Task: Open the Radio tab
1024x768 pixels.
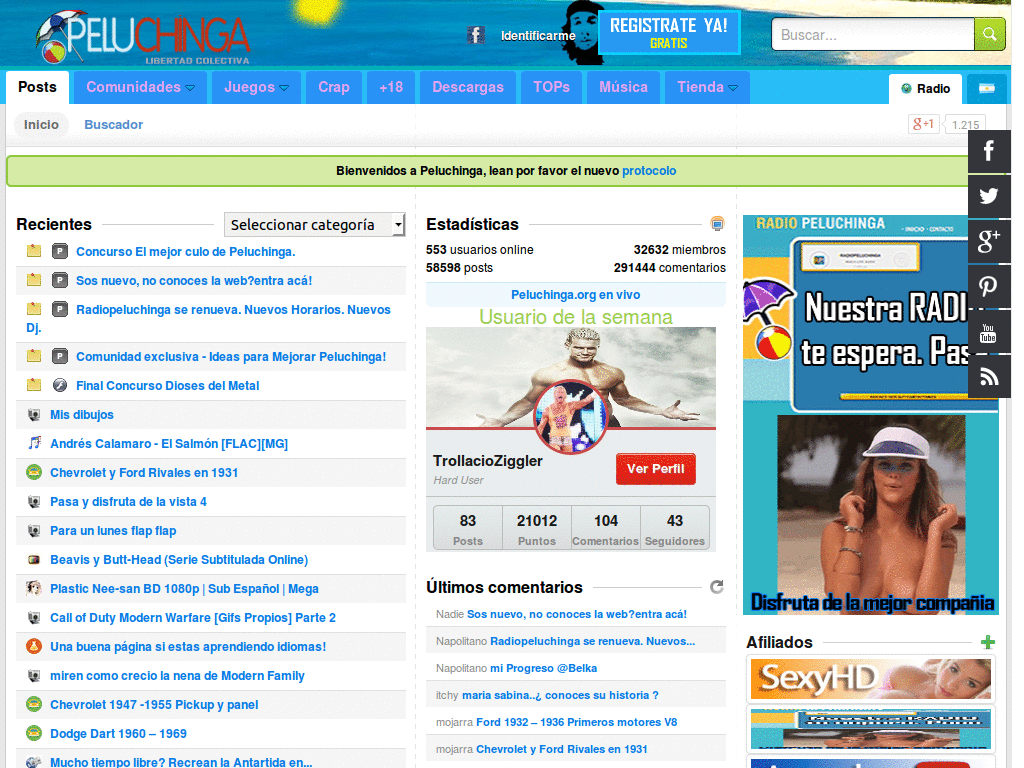Action: click(x=925, y=89)
